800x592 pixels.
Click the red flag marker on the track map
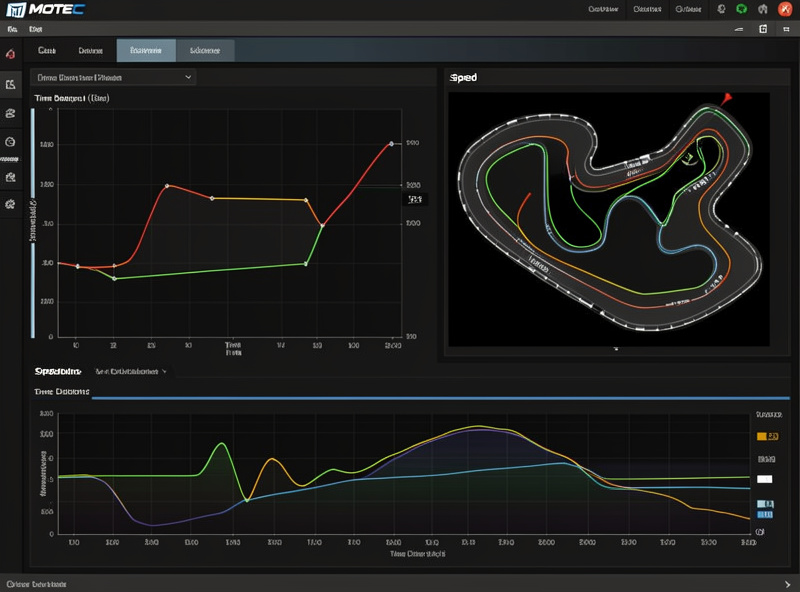(x=726, y=98)
